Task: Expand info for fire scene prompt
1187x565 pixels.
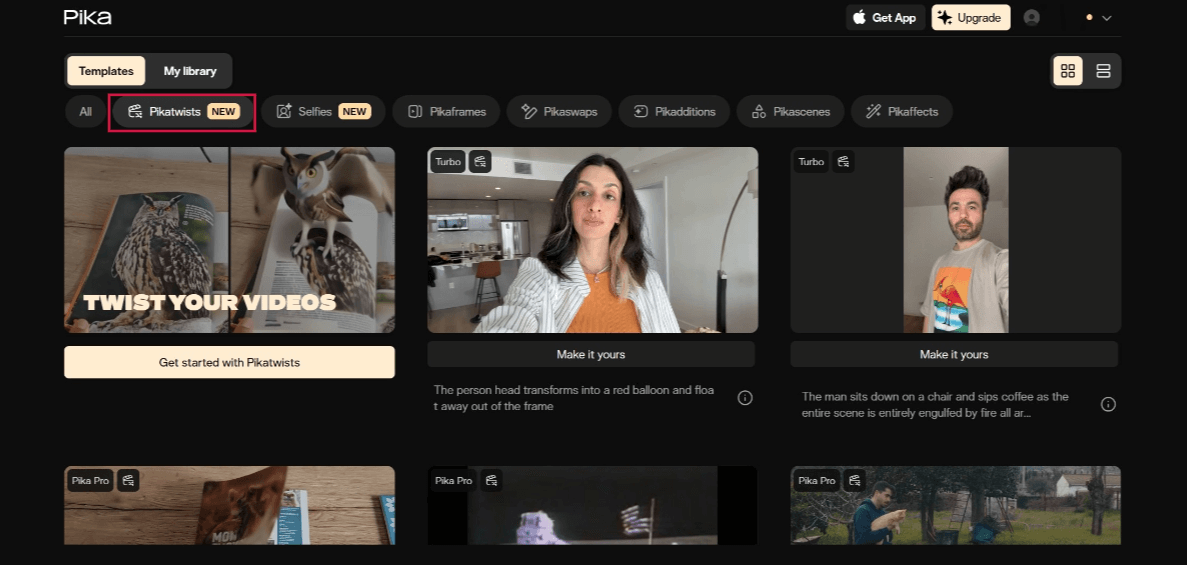Action: point(1108,404)
